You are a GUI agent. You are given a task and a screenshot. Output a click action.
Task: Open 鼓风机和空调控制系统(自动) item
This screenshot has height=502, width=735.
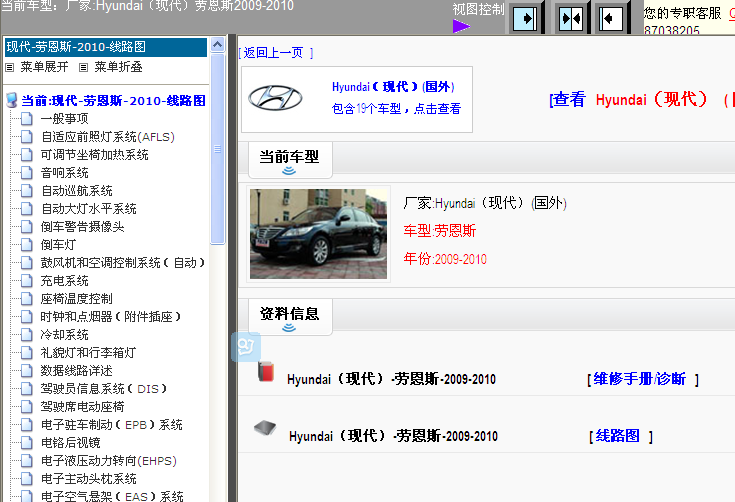[x=123, y=263]
